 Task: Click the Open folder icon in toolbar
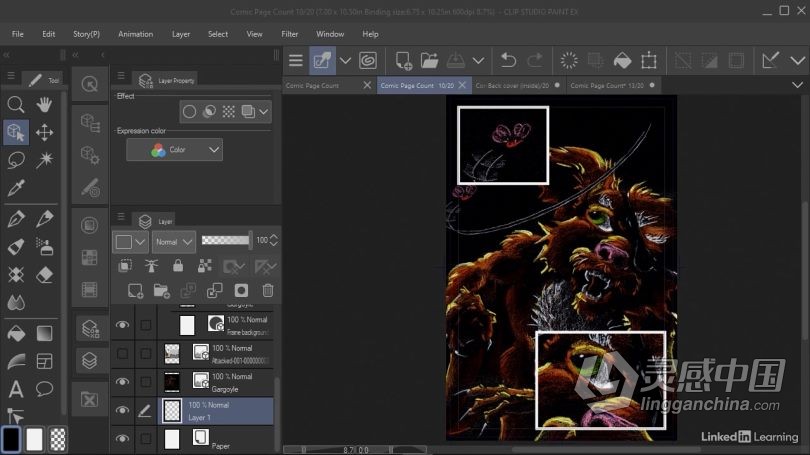(x=429, y=61)
